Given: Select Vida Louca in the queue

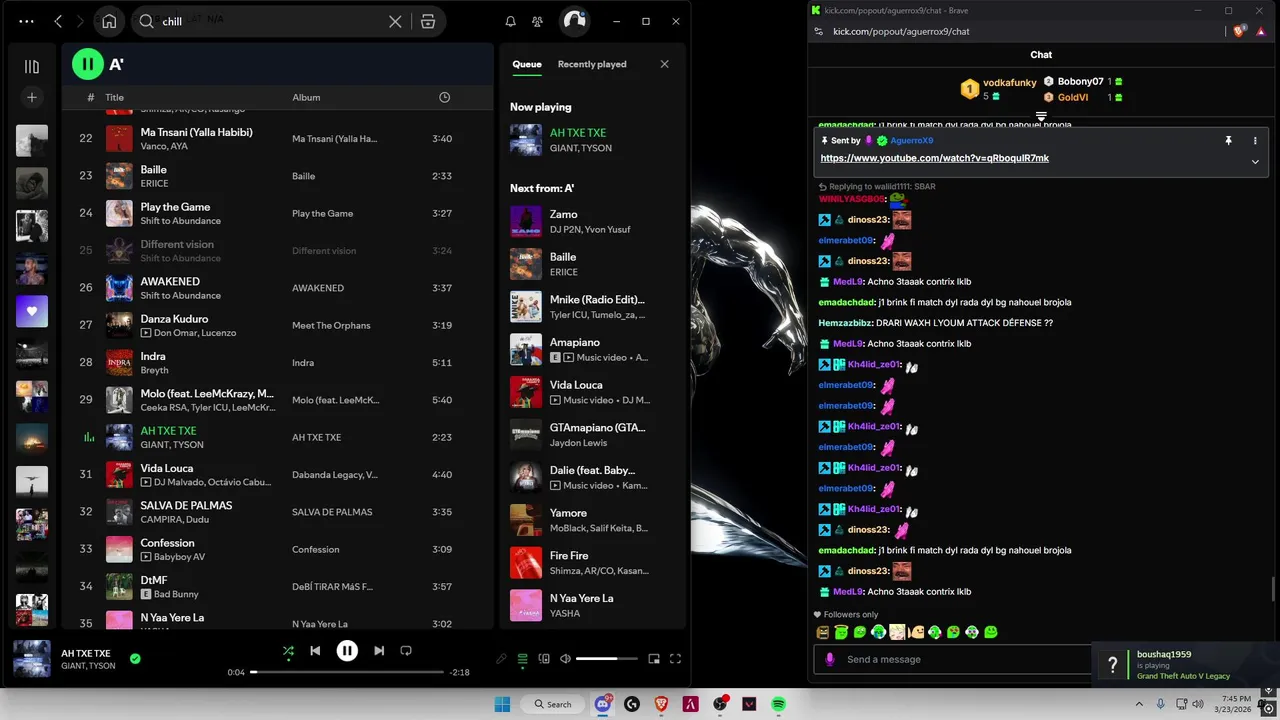Looking at the screenshot, I should 592,392.
